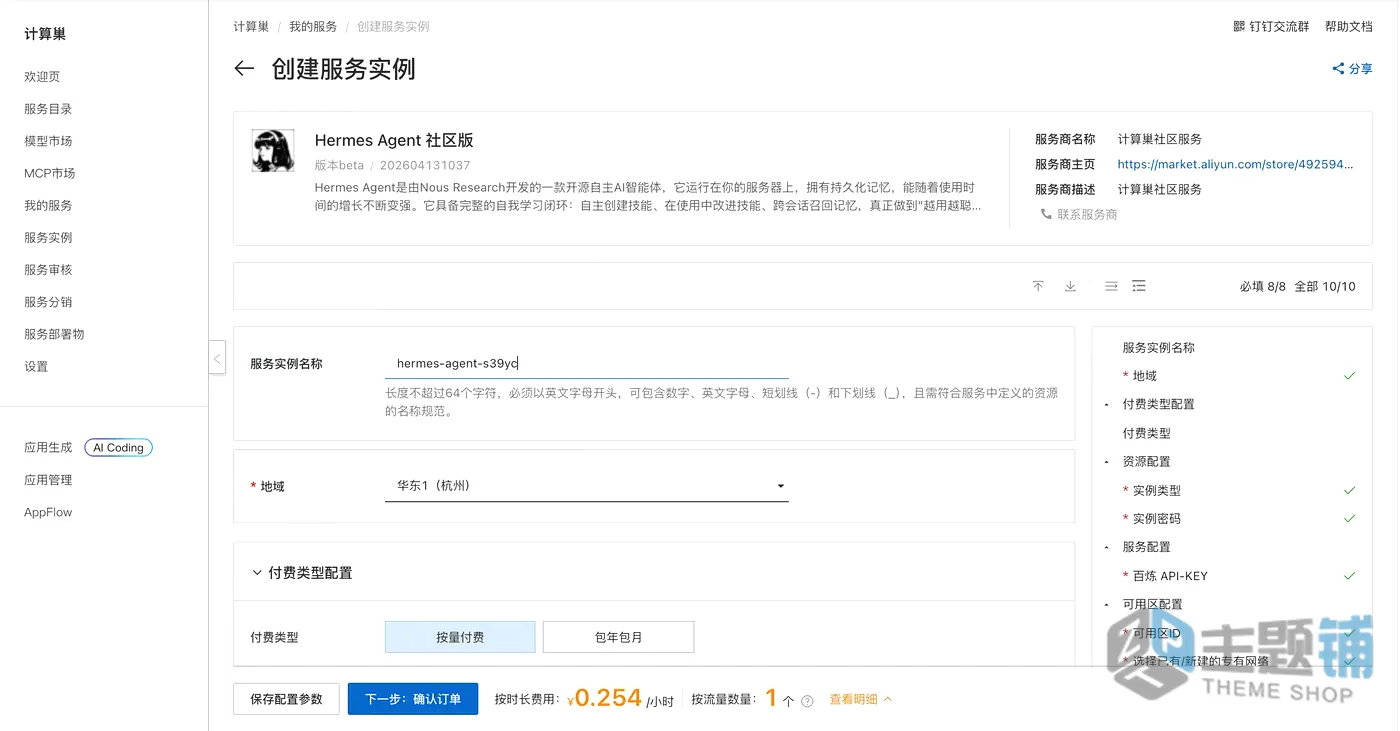Jump to 地域 in the right outline
Screen dimensions: 1400x731
[1144, 376]
